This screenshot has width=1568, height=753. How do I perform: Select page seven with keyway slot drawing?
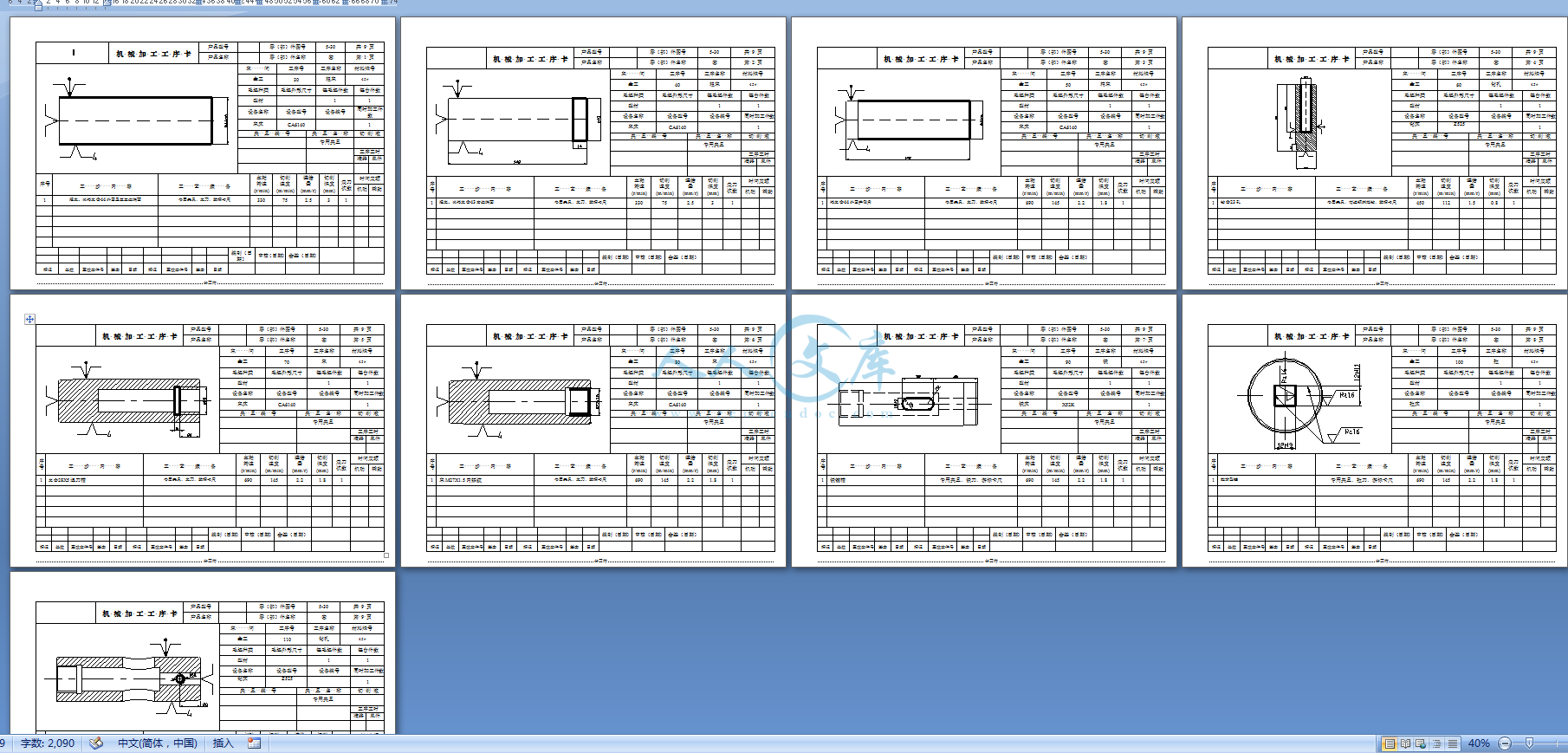pyautogui.click(x=984, y=431)
